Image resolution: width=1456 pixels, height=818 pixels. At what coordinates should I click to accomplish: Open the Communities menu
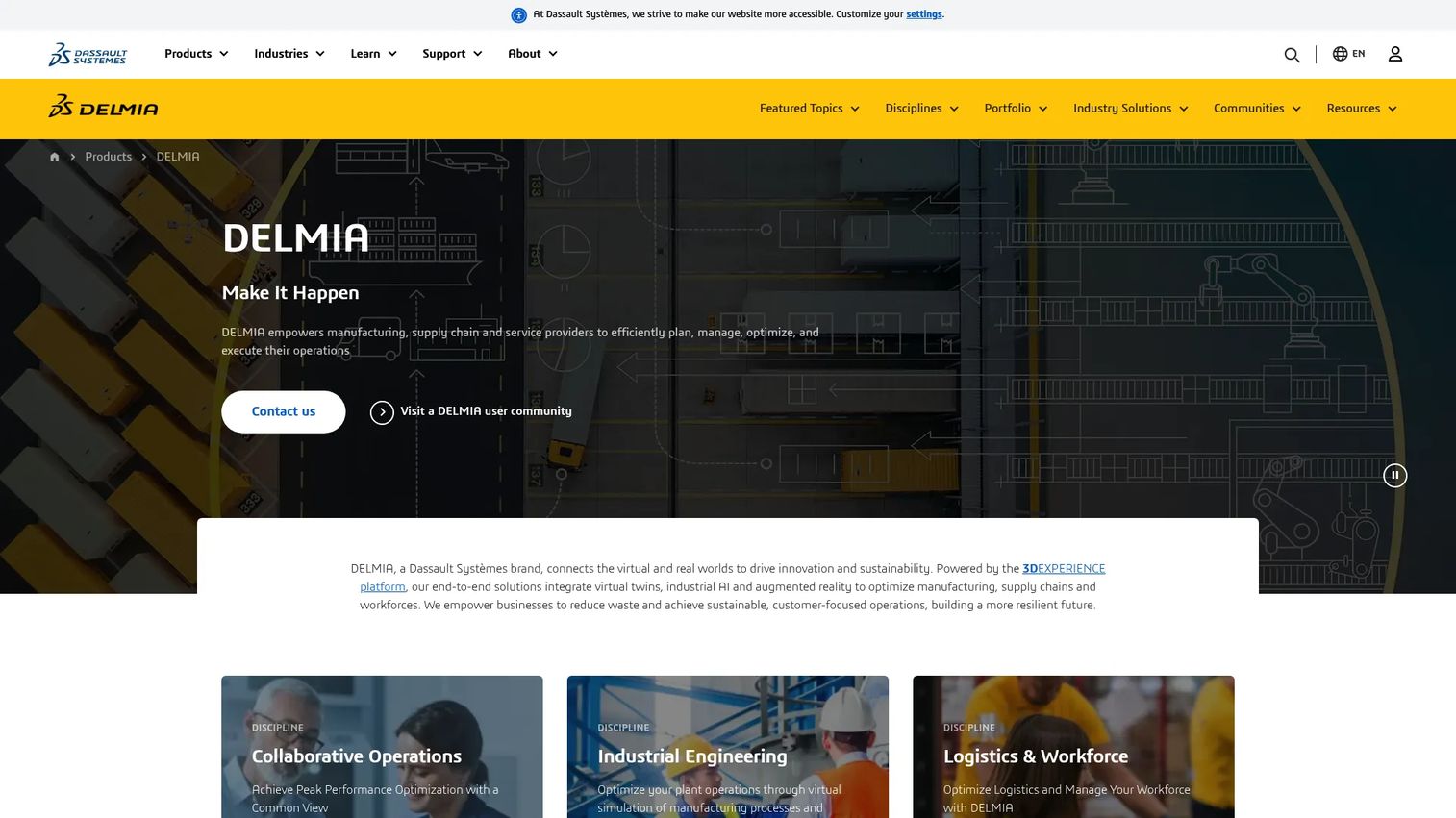pos(1257,109)
